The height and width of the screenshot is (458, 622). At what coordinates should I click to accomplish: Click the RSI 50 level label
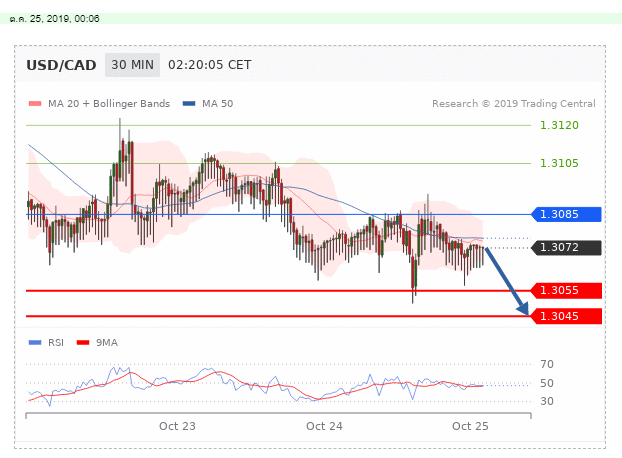547,383
